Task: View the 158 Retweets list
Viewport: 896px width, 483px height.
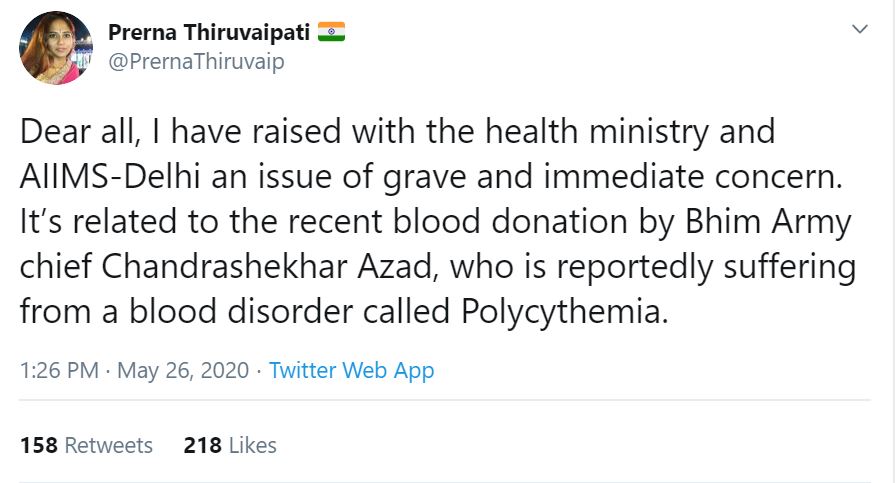Action: (87, 445)
